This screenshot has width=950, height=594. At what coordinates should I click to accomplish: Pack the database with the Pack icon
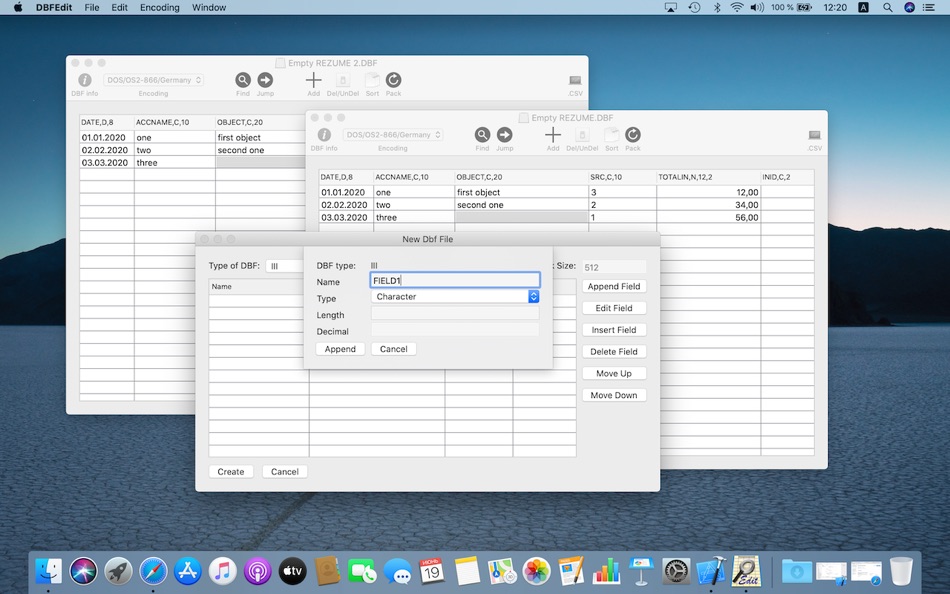tap(633, 135)
